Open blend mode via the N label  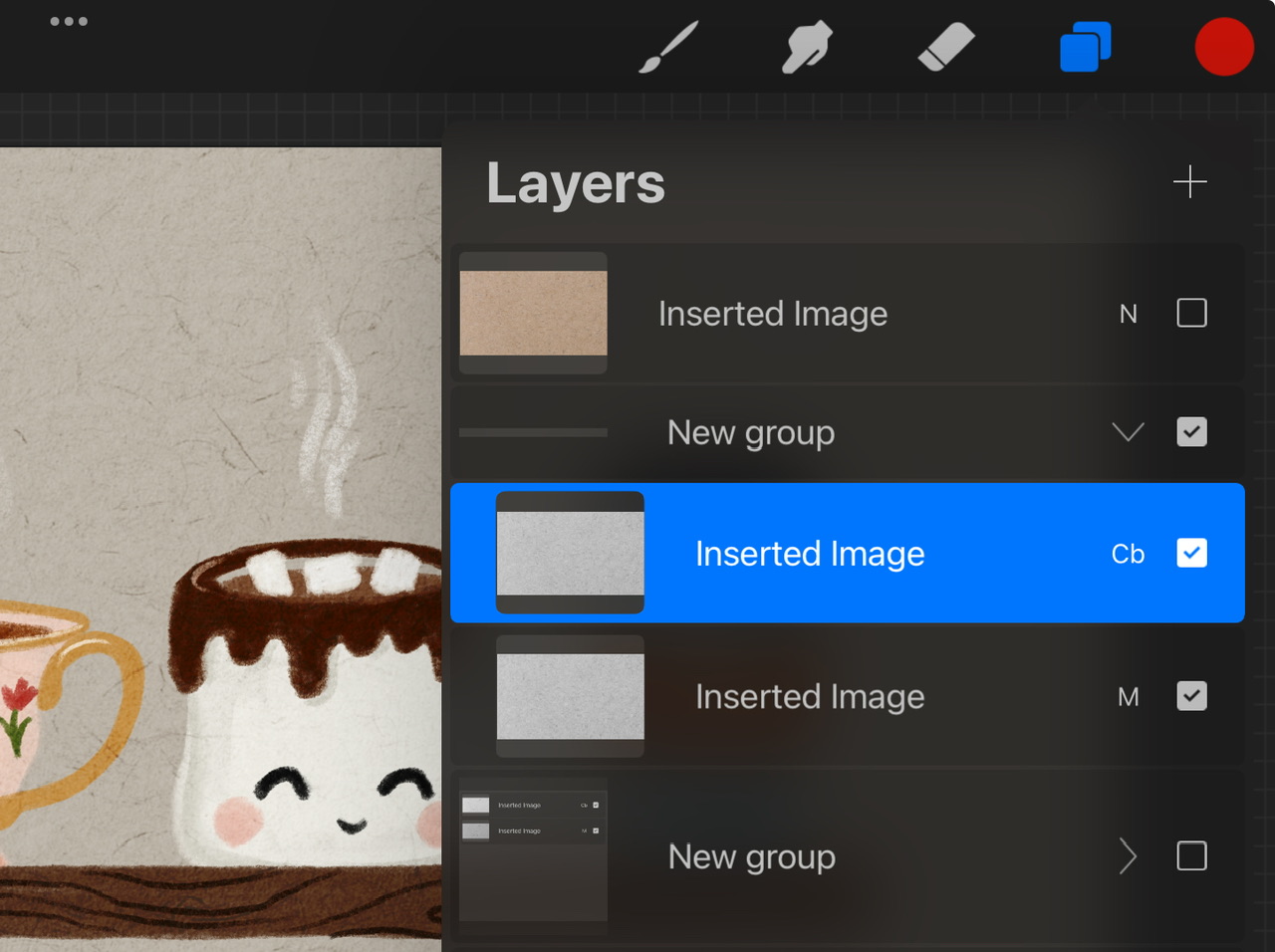click(1129, 314)
